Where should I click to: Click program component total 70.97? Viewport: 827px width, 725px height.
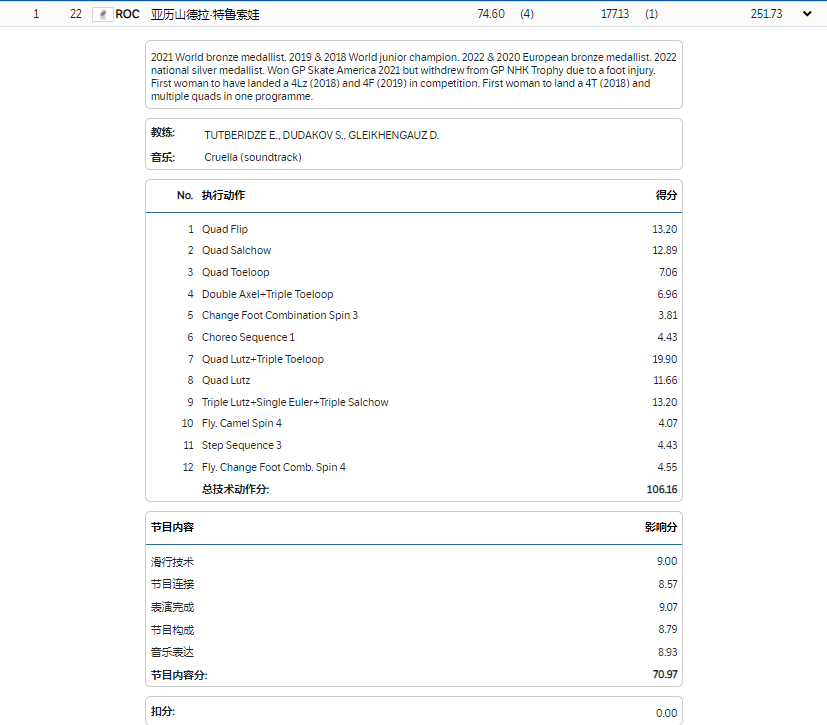pos(665,674)
